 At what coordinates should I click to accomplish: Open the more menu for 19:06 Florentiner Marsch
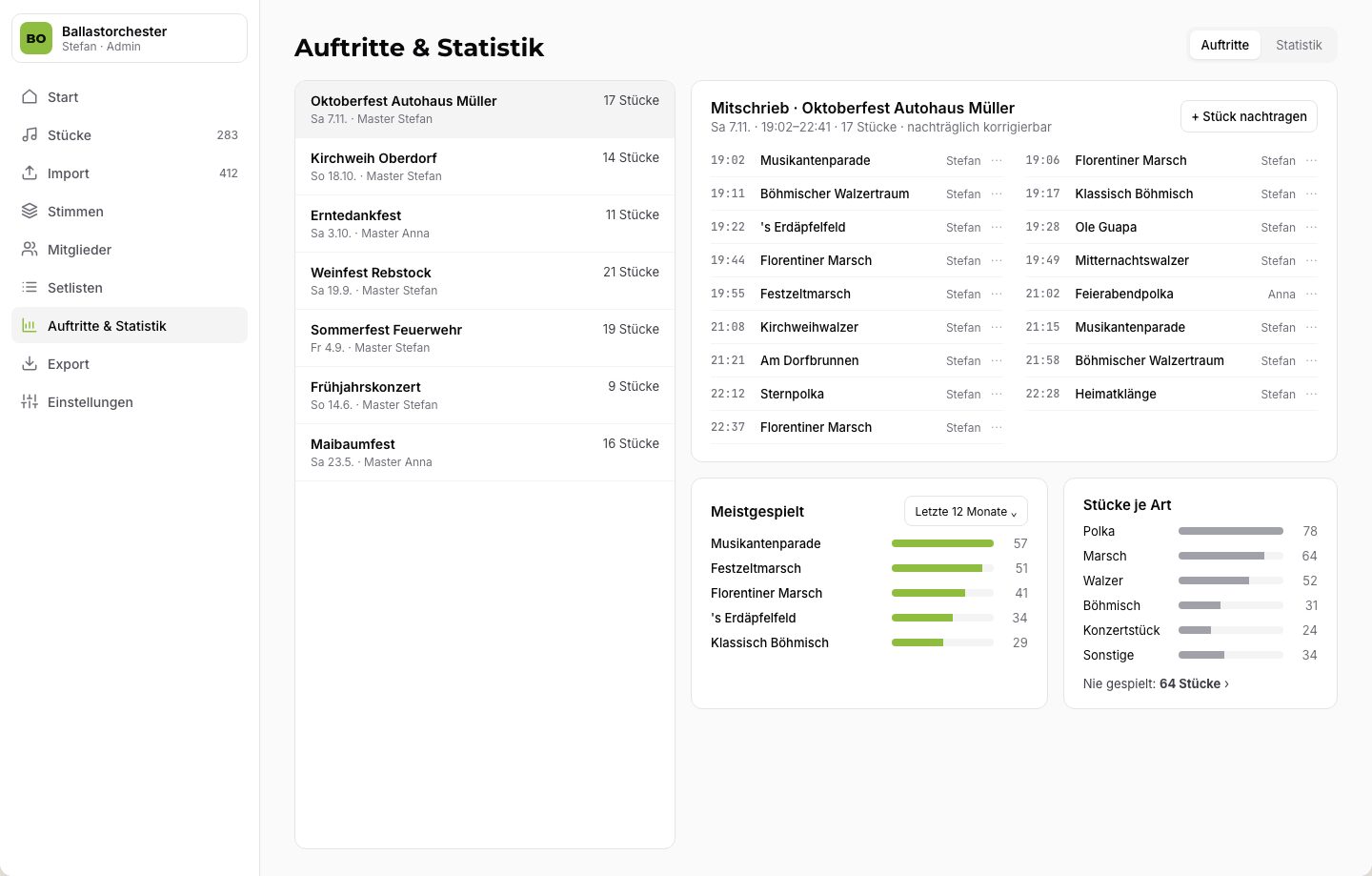[1311, 160]
